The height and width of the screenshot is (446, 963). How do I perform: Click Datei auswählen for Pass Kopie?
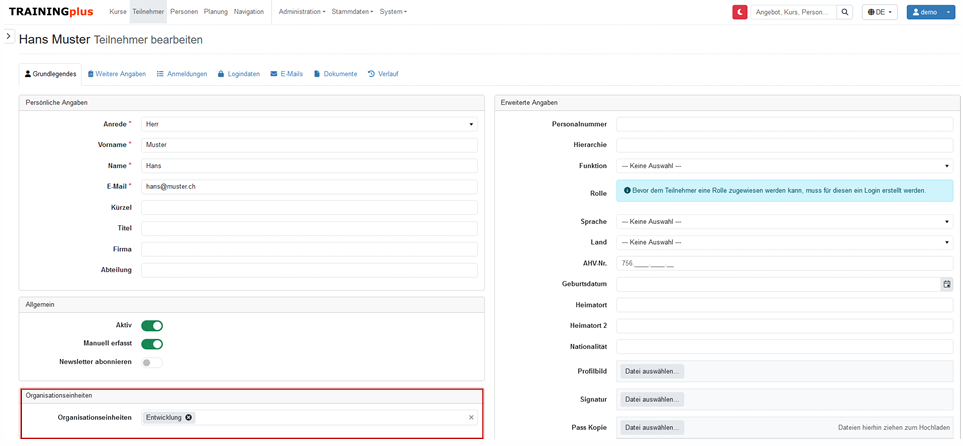click(652, 427)
